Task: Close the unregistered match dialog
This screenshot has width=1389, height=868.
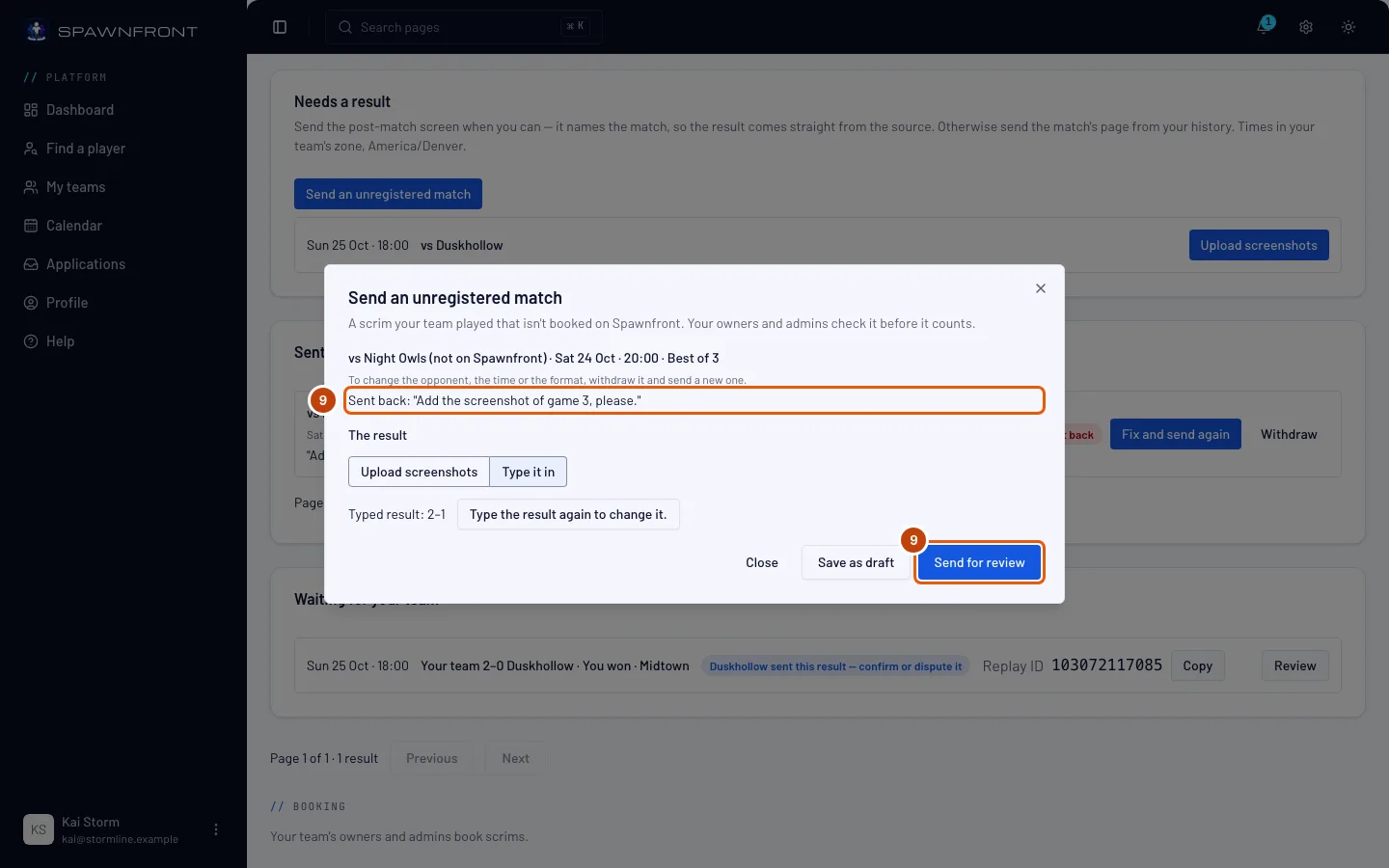Action: coord(1041,288)
